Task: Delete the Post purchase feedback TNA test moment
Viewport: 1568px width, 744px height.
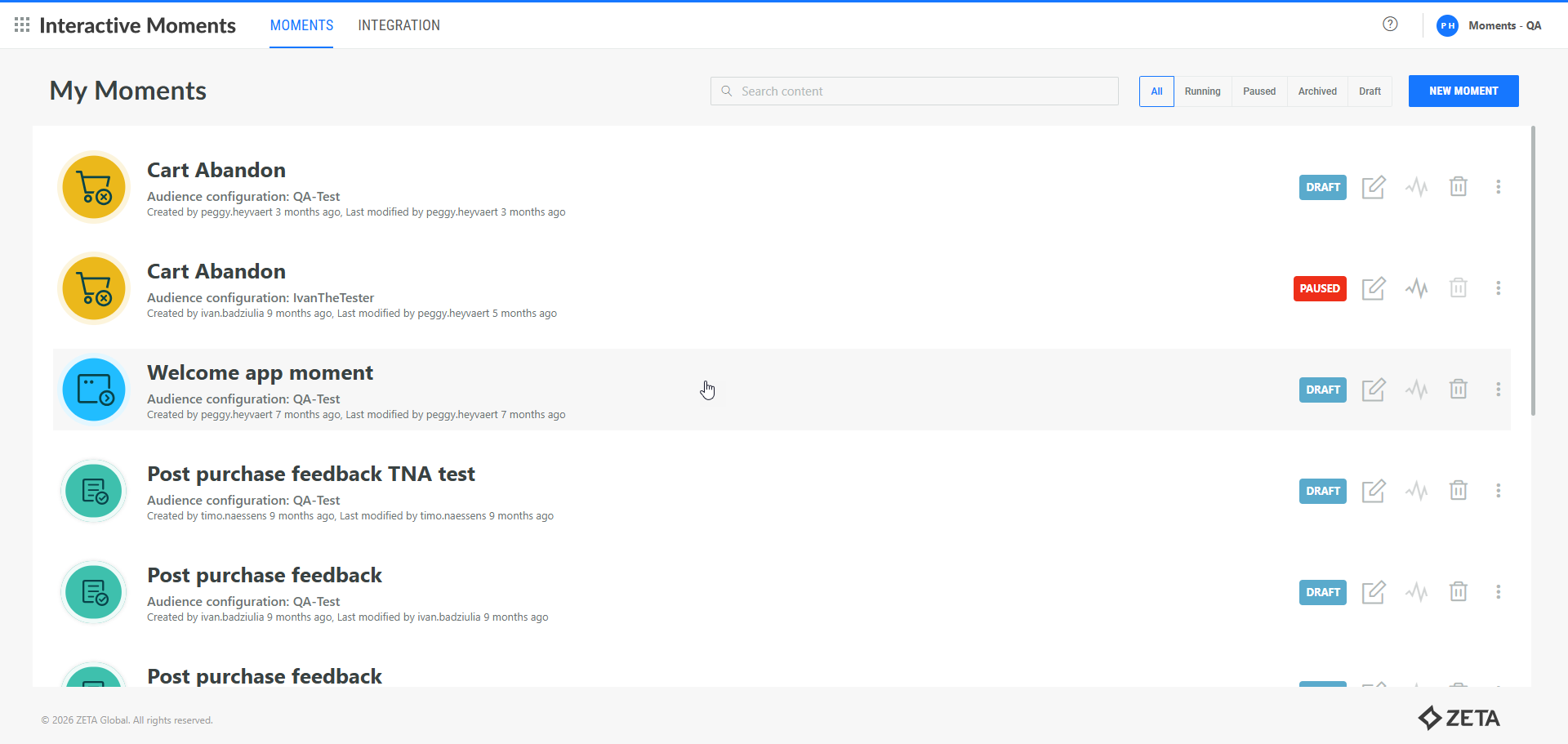Action: [x=1458, y=491]
